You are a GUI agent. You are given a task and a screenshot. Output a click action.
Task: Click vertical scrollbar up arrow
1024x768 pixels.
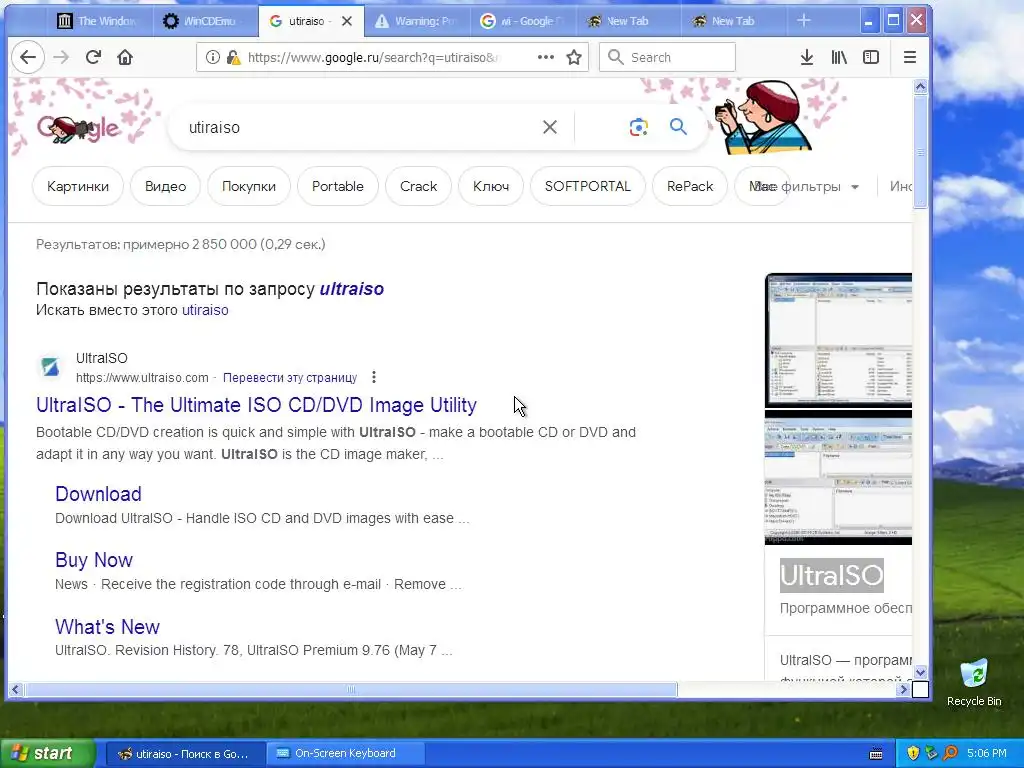pyautogui.click(x=920, y=86)
